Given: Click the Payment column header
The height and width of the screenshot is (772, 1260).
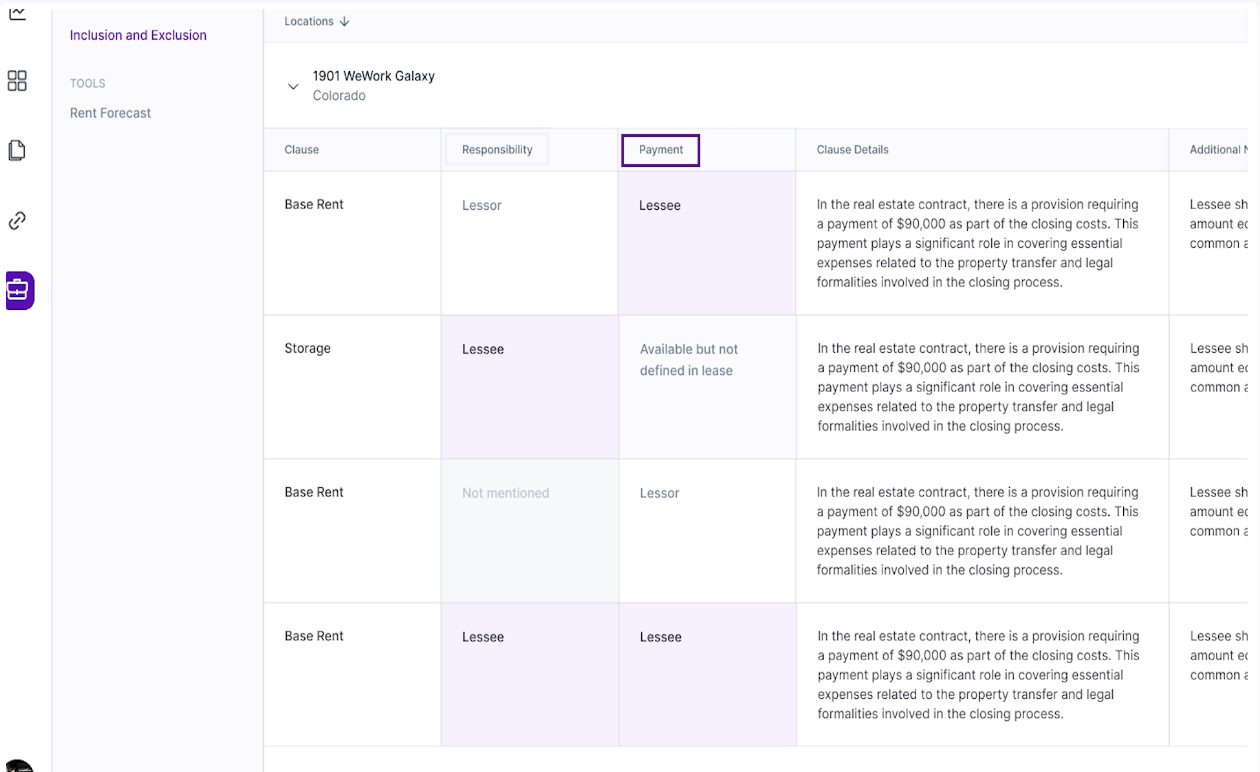Looking at the screenshot, I should click(x=660, y=150).
